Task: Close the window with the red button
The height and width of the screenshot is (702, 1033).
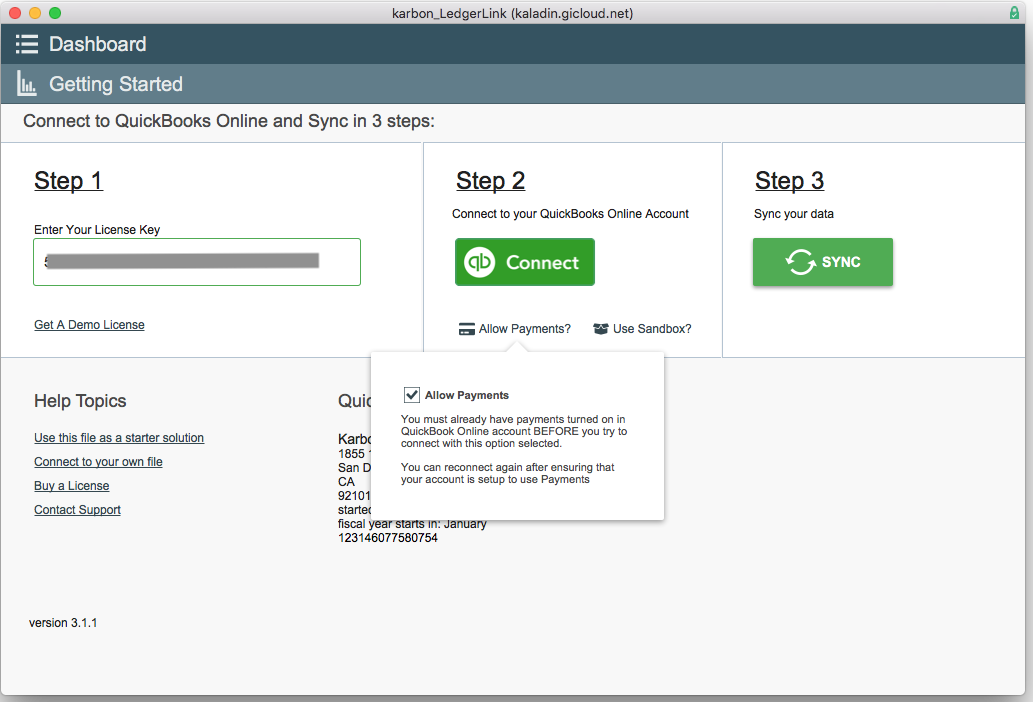Action: coord(16,13)
